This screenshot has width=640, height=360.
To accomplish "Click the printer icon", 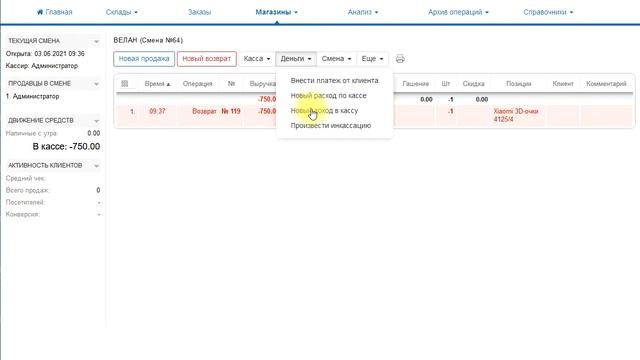I will tap(400, 59).
